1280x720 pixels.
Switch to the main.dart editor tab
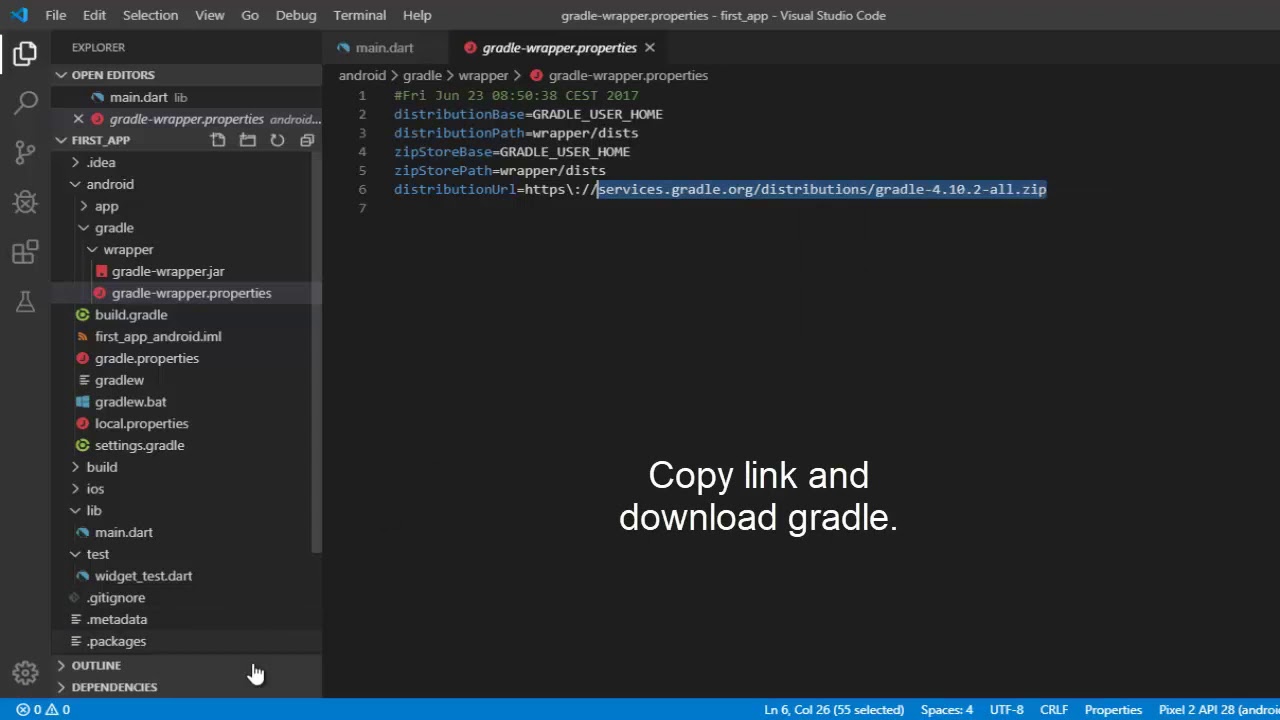pyautogui.click(x=384, y=48)
